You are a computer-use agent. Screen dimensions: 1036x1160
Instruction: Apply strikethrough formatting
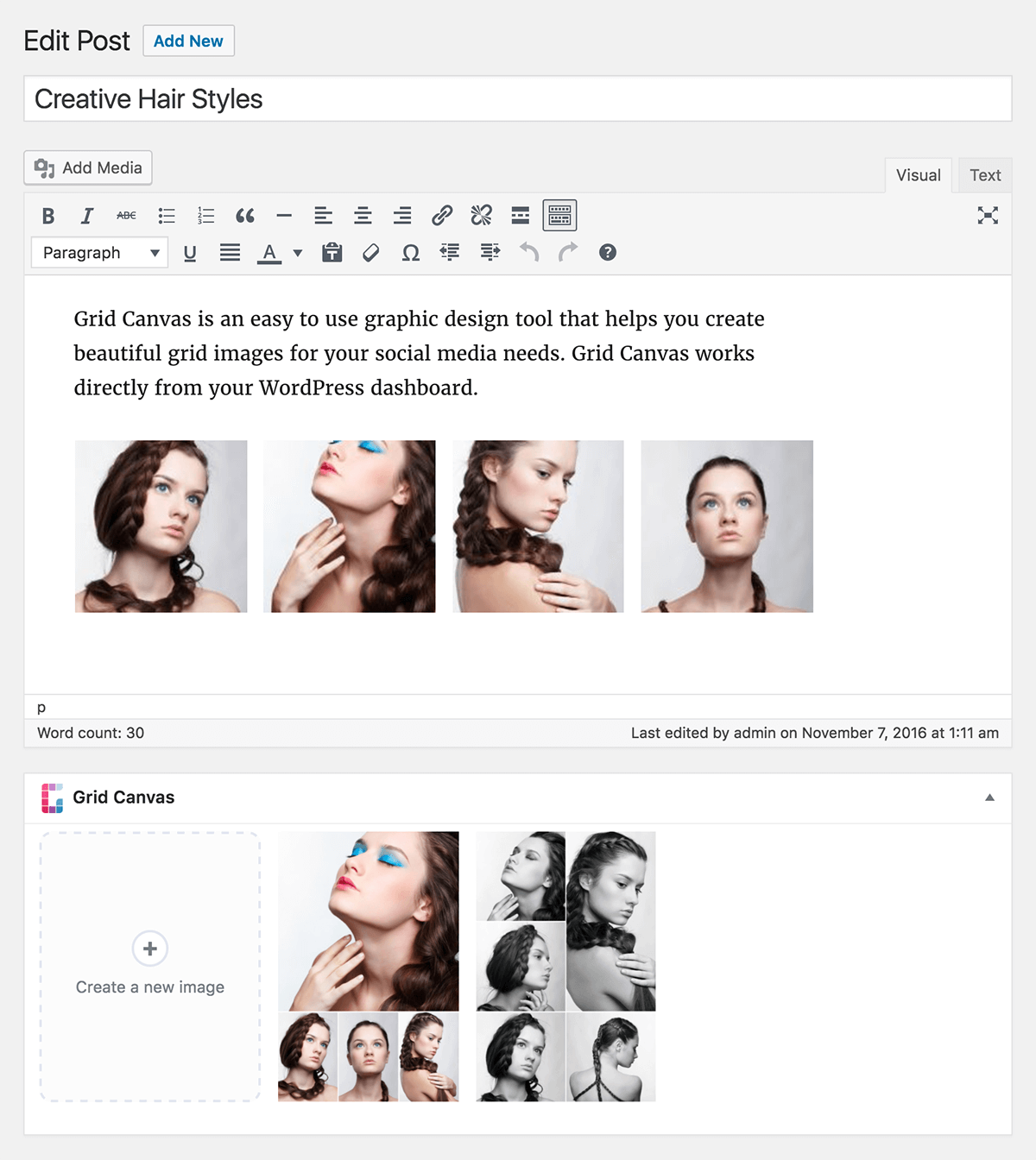pos(126,216)
